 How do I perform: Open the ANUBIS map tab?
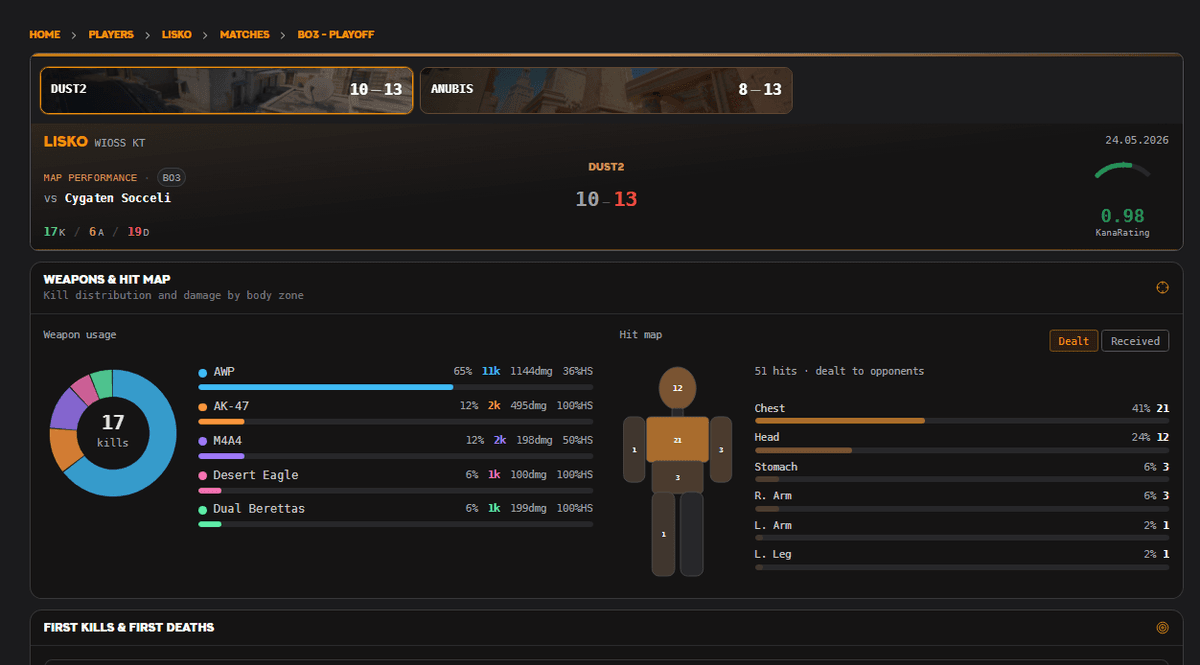[606, 90]
